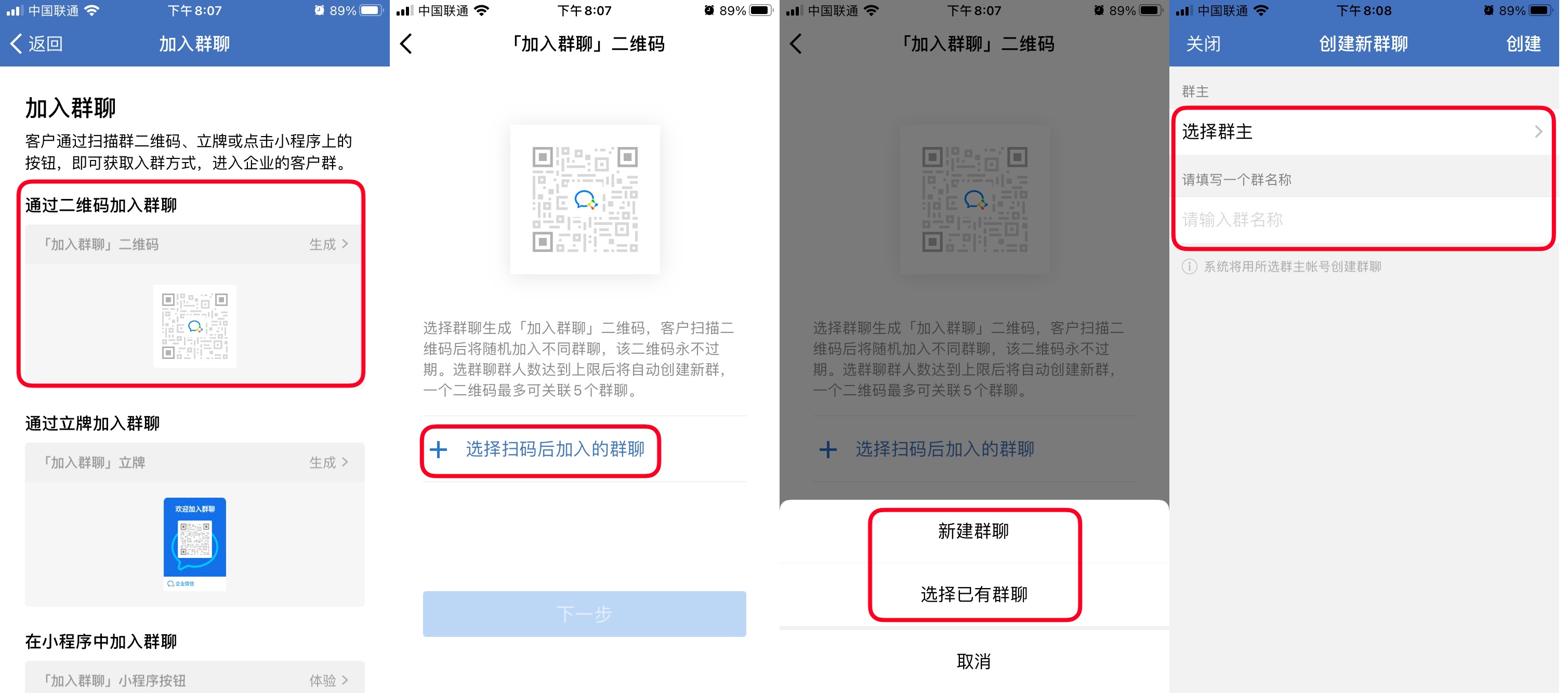Choose 选择已有群聊 from the action sheet
The image size is (1568, 693).
click(974, 594)
